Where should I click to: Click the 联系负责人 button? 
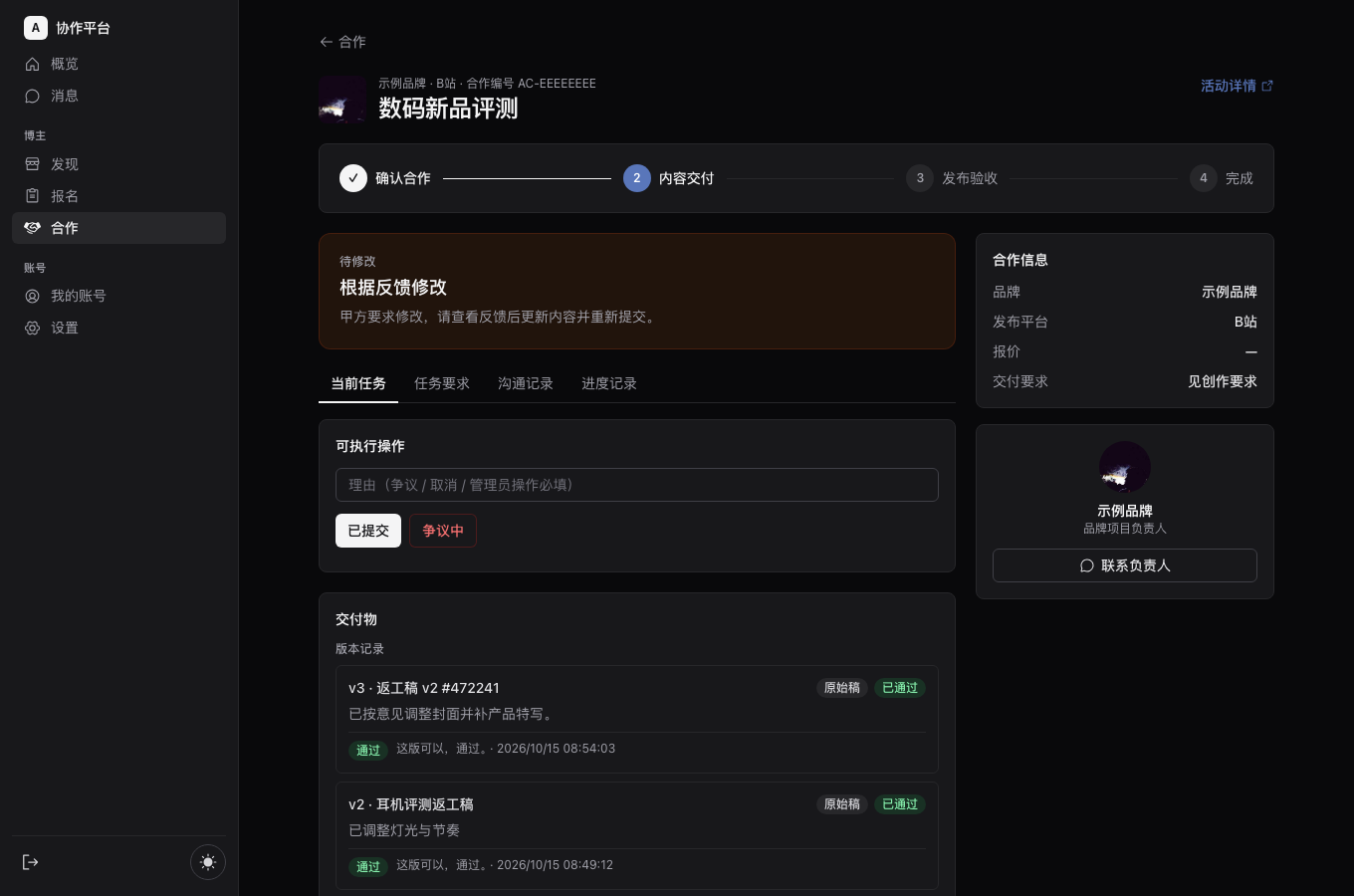pyautogui.click(x=1125, y=565)
